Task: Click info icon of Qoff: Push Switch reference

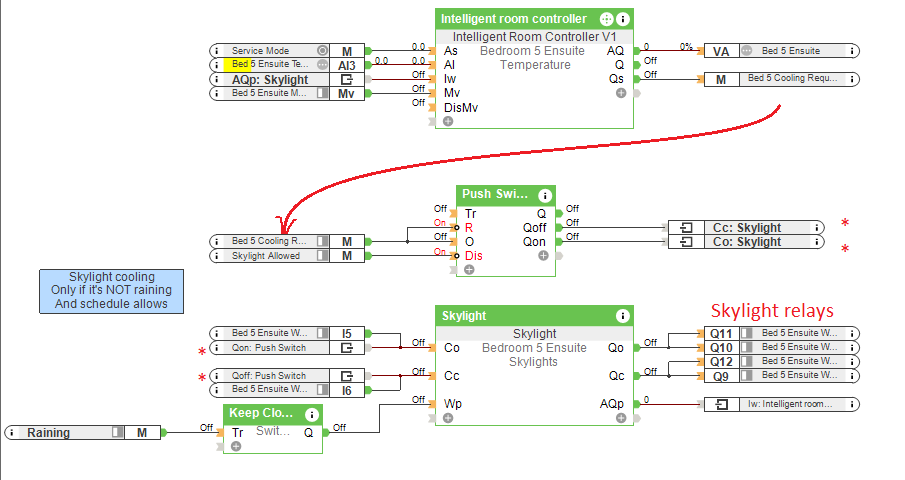Action: click(216, 376)
